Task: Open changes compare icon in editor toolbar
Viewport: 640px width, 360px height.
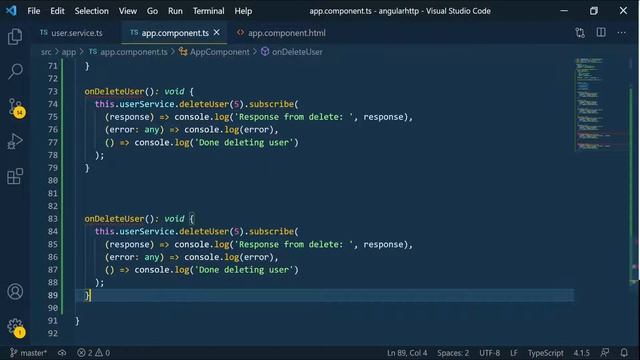Action: click(580, 33)
